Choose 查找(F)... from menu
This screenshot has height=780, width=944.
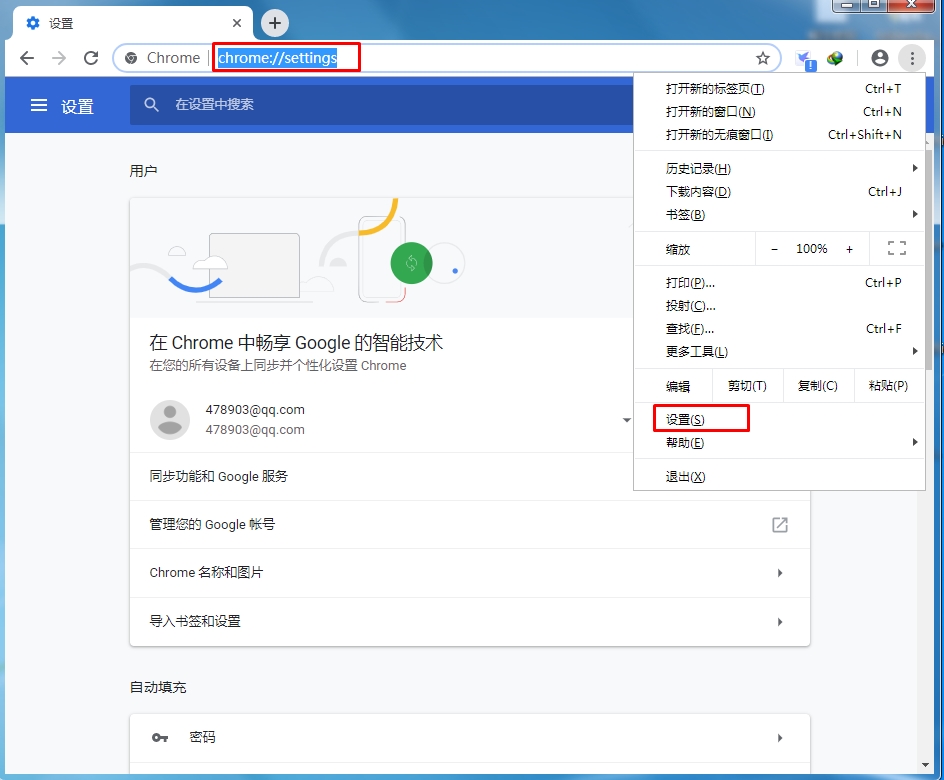(x=780, y=329)
